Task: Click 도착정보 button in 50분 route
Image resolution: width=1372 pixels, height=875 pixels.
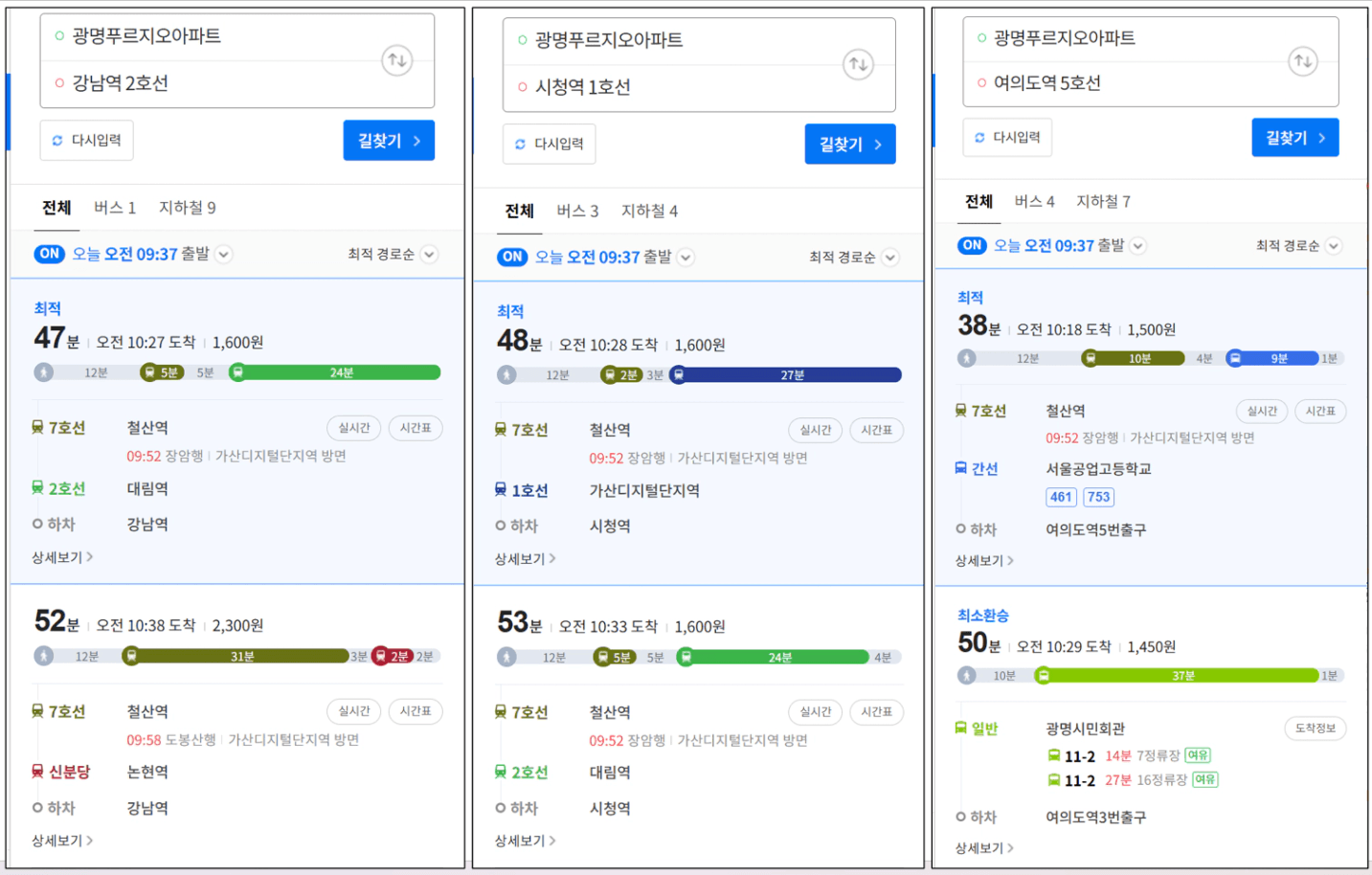Action: (1316, 729)
